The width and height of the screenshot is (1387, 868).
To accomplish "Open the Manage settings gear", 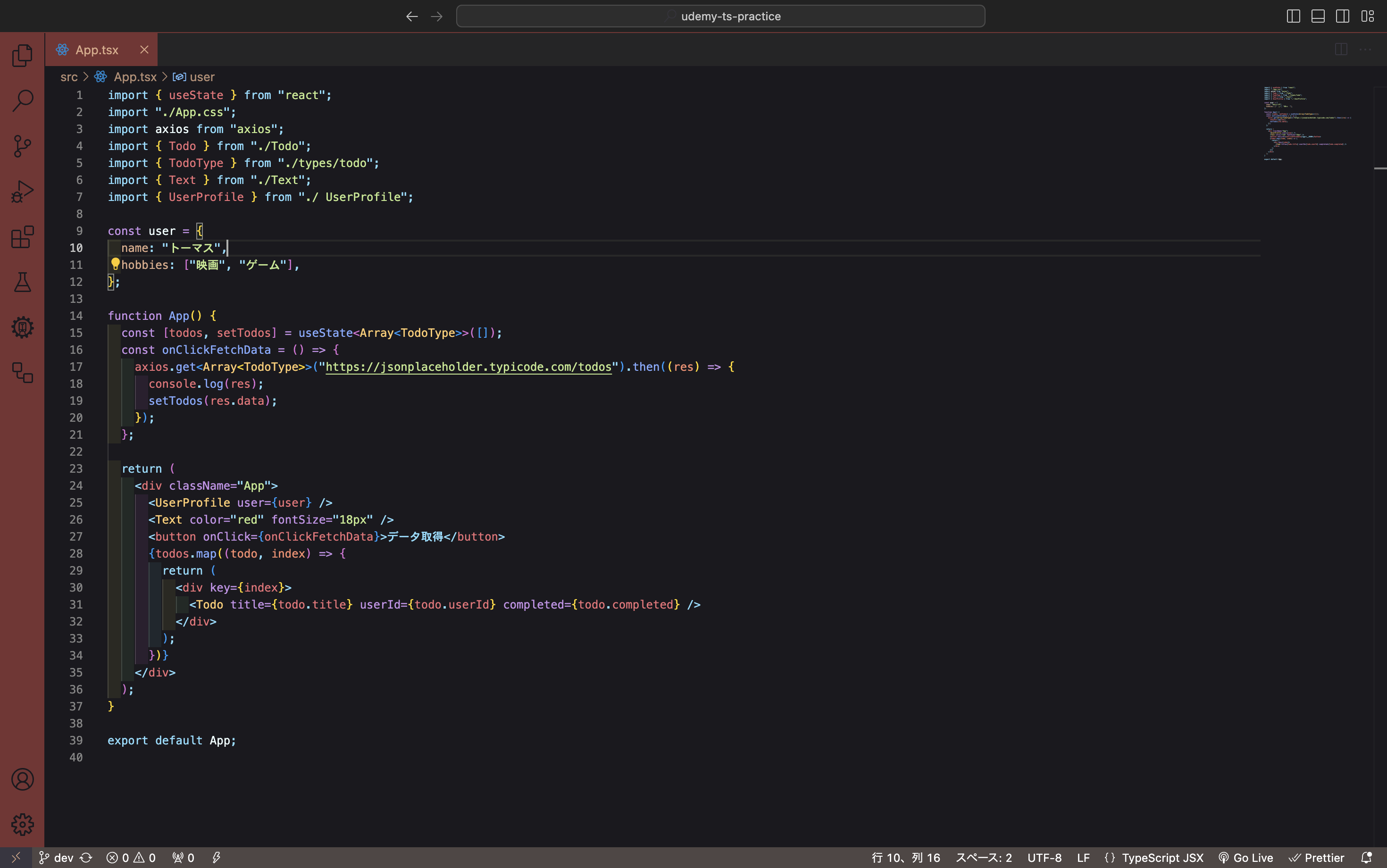I will [x=22, y=825].
